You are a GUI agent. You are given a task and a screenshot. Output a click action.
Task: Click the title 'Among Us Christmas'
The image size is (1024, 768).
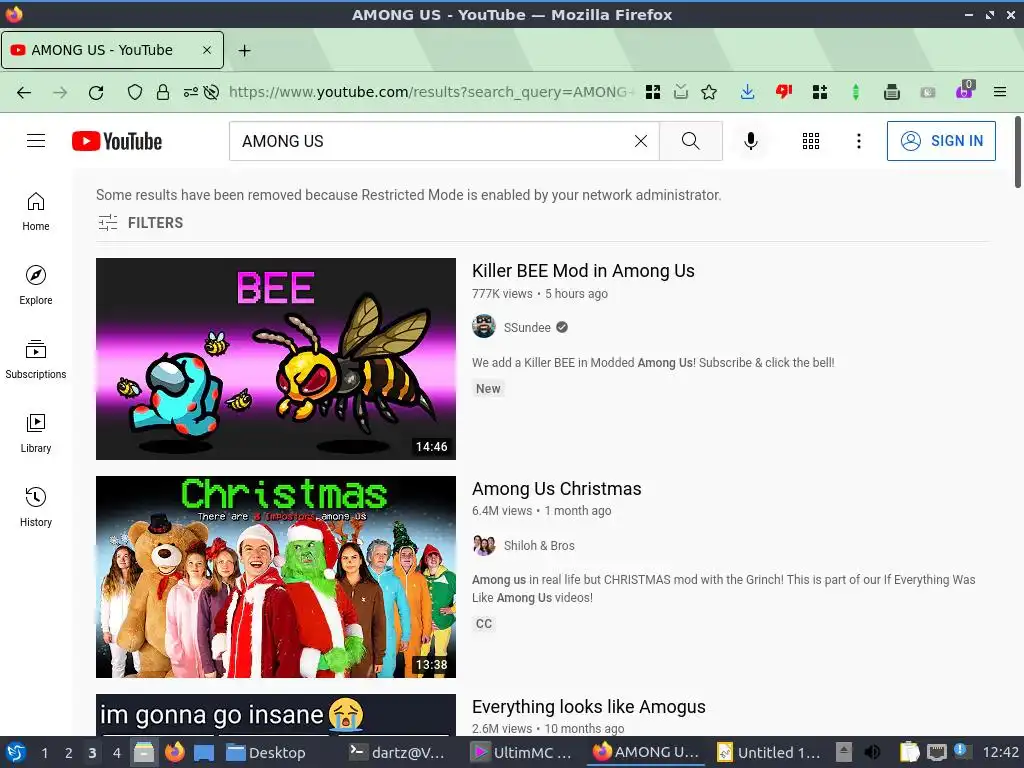click(x=556, y=489)
